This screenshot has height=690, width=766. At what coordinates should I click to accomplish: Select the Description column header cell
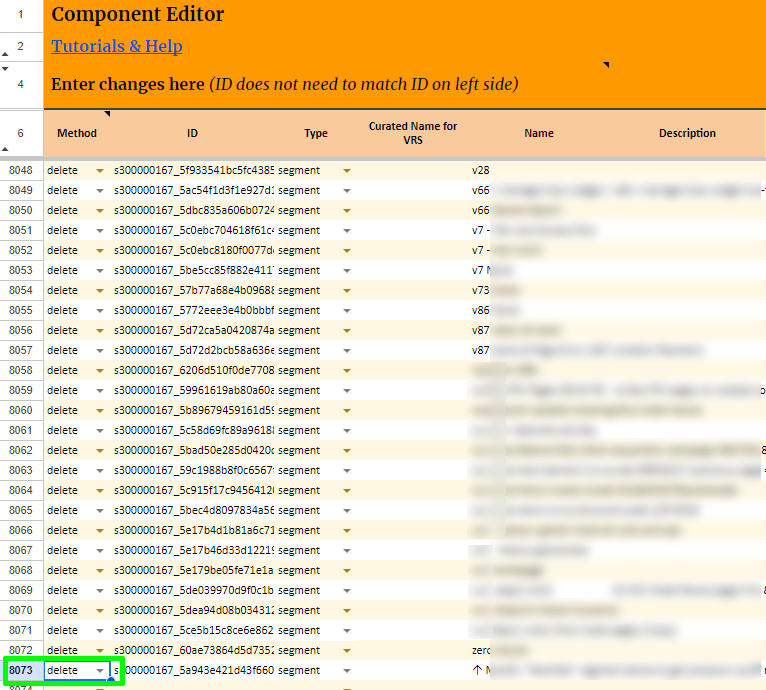click(x=687, y=133)
